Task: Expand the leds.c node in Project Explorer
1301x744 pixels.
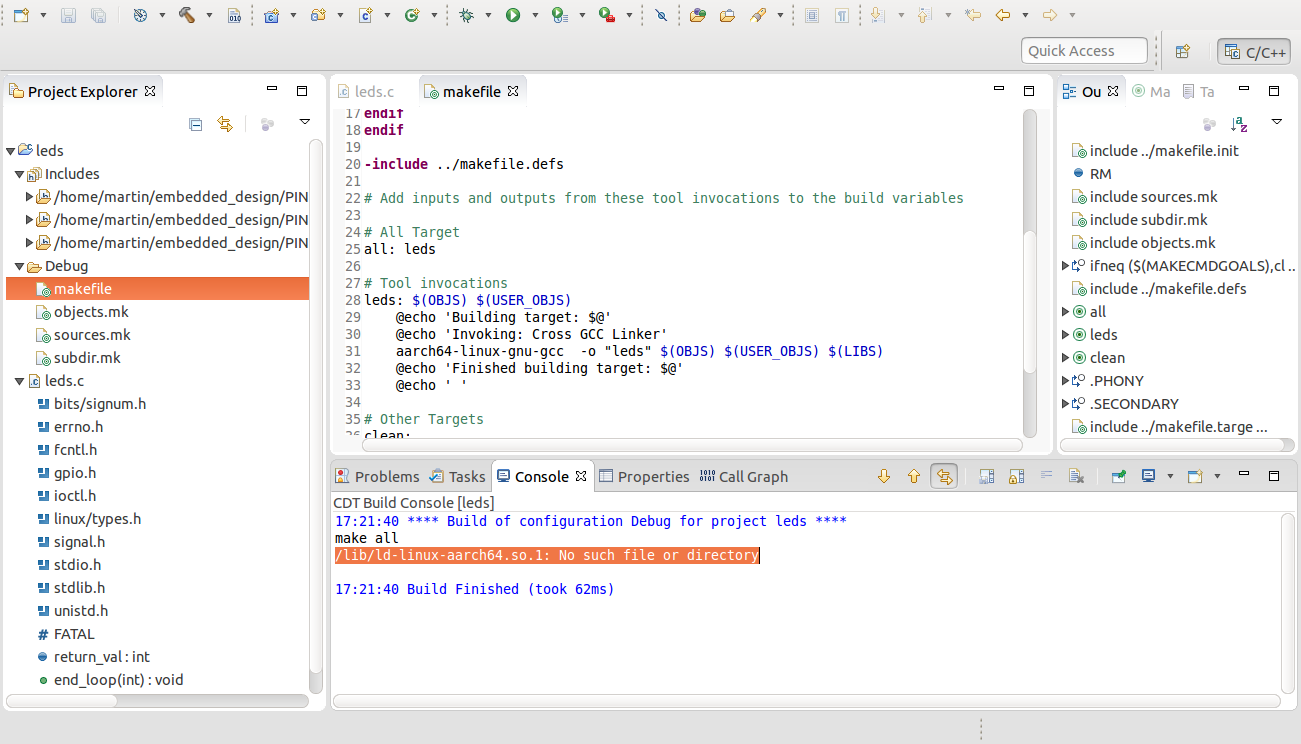Action: [x=17, y=380]
